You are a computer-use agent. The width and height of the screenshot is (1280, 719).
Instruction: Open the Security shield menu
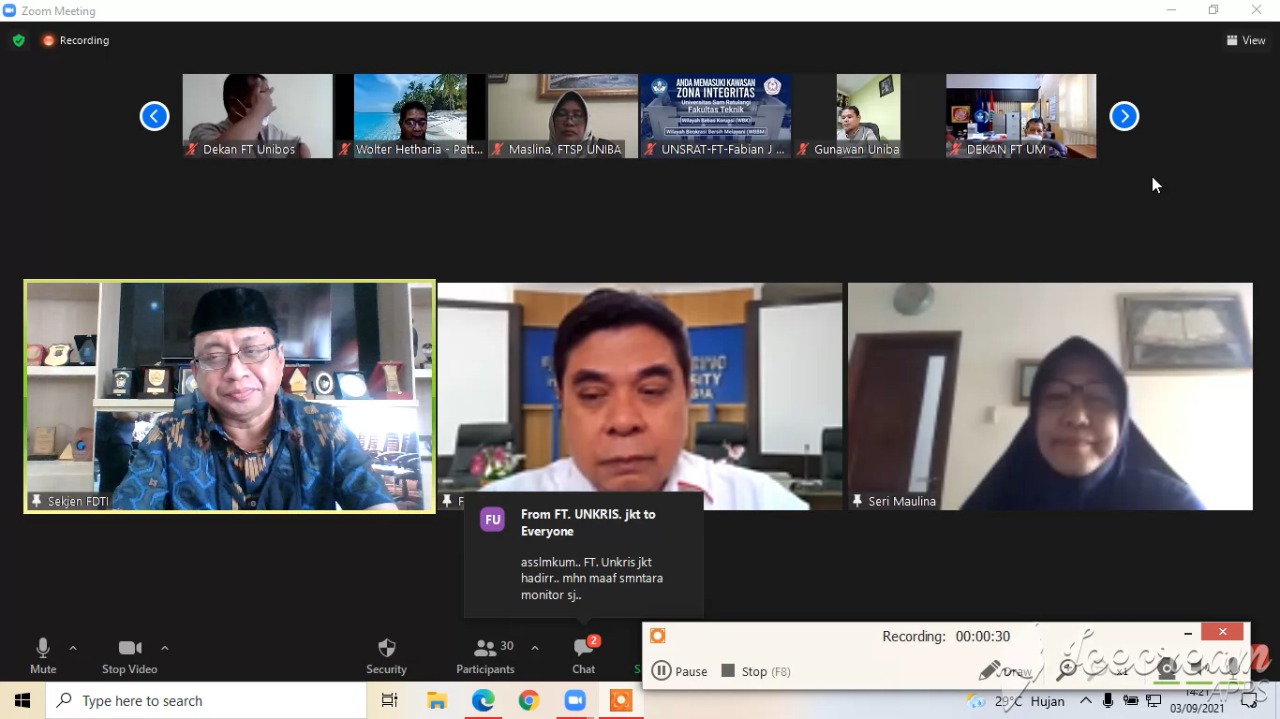tap(386, 655)
